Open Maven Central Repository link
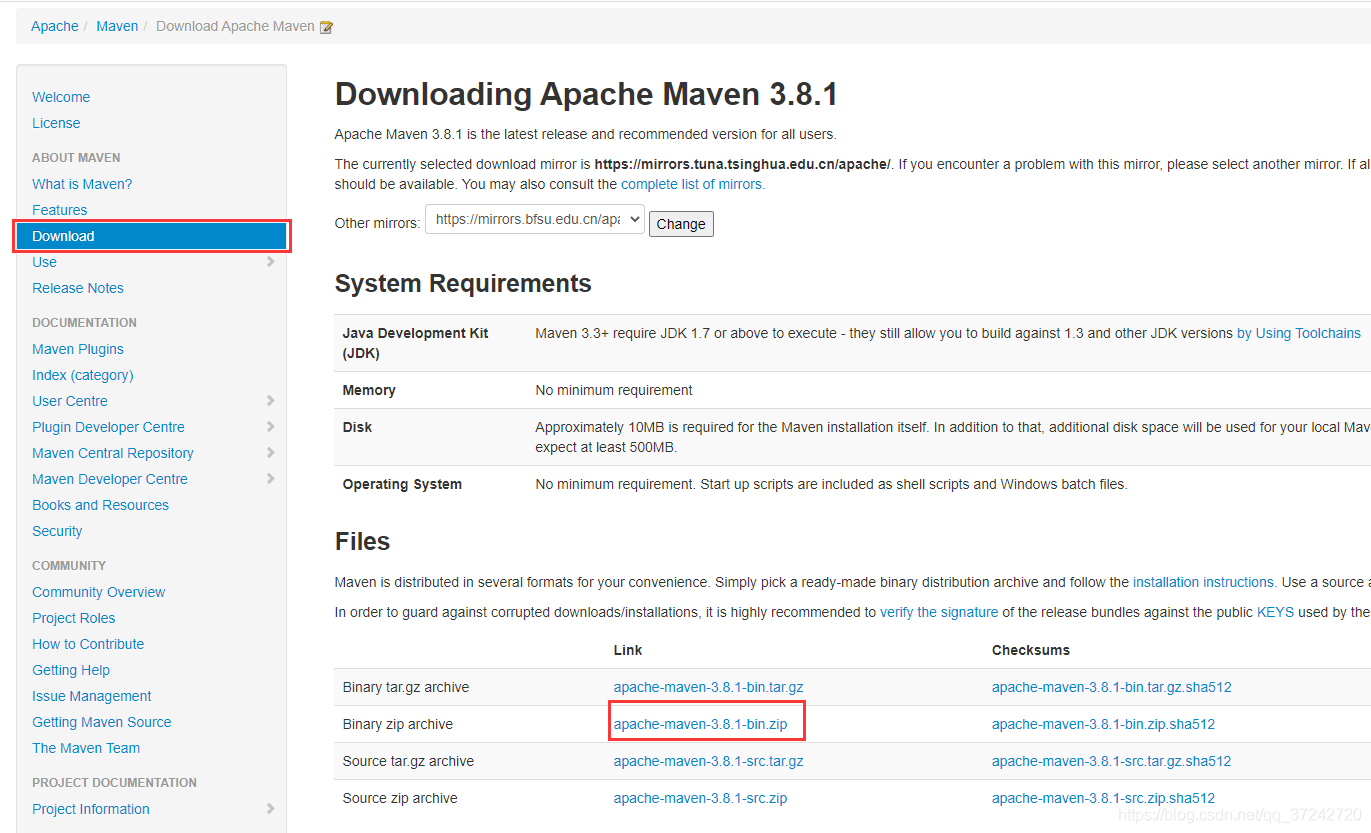 [113, 453]
